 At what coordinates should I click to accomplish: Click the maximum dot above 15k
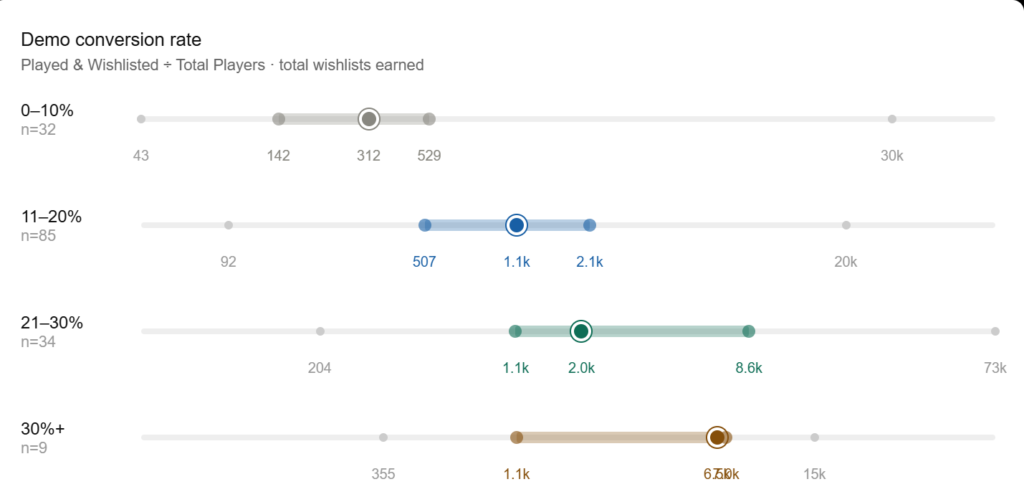815,437
